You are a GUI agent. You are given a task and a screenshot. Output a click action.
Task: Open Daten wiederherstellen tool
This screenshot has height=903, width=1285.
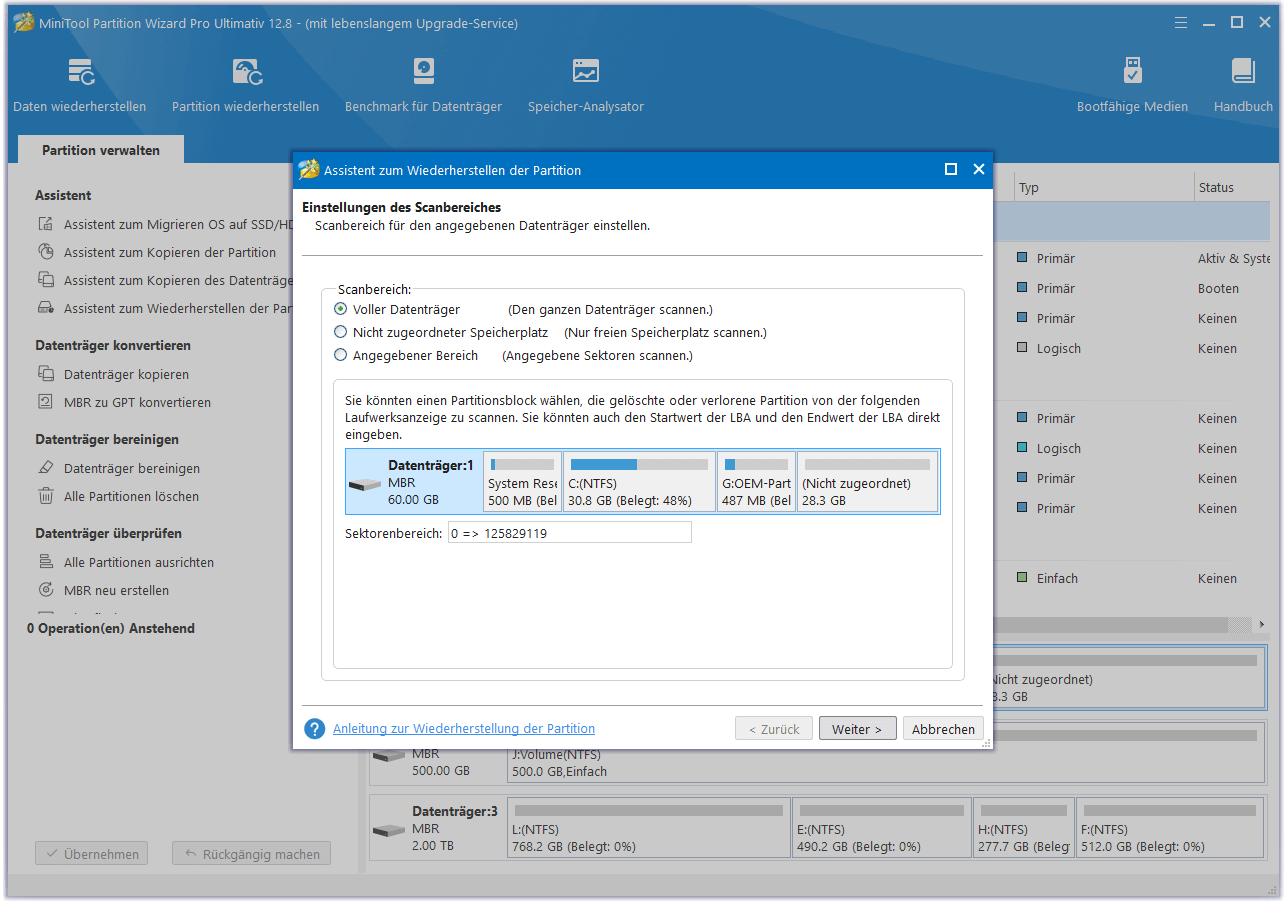pyautogui.click(x=79, y=85)
